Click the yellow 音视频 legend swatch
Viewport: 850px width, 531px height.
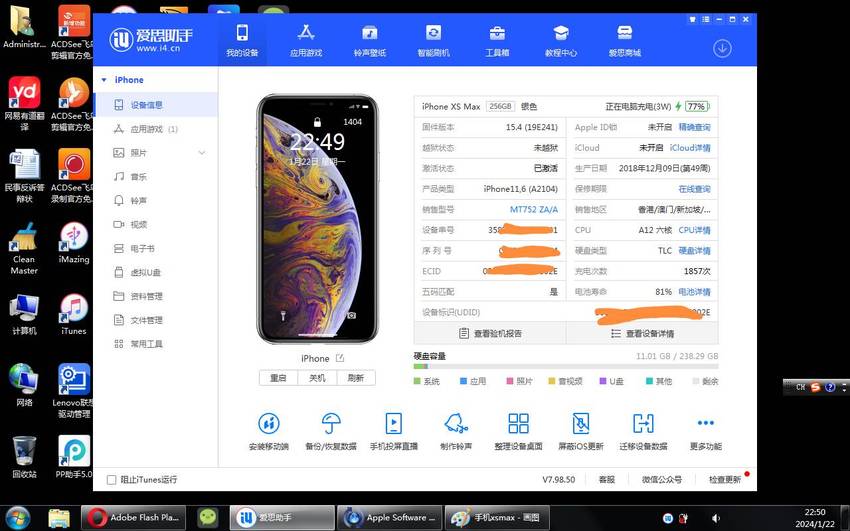[552, 381]
